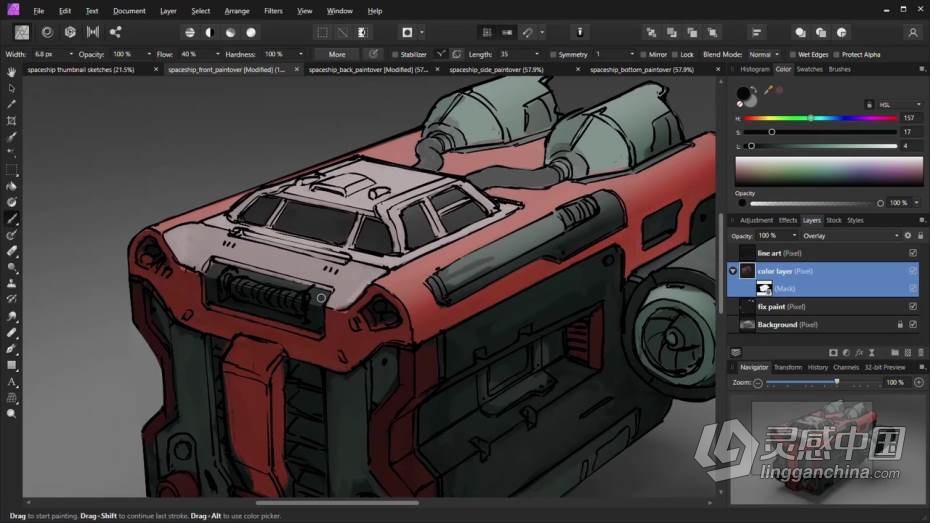Switch to the Photo persona
Viewport: 930px width, 523px height.
point(22,32)
